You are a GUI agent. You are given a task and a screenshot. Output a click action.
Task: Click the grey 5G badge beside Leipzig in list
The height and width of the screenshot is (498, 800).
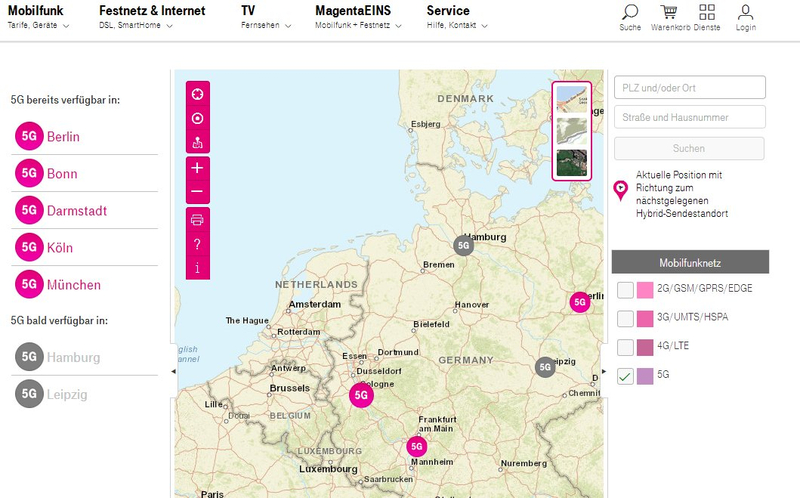click(29, 393)
